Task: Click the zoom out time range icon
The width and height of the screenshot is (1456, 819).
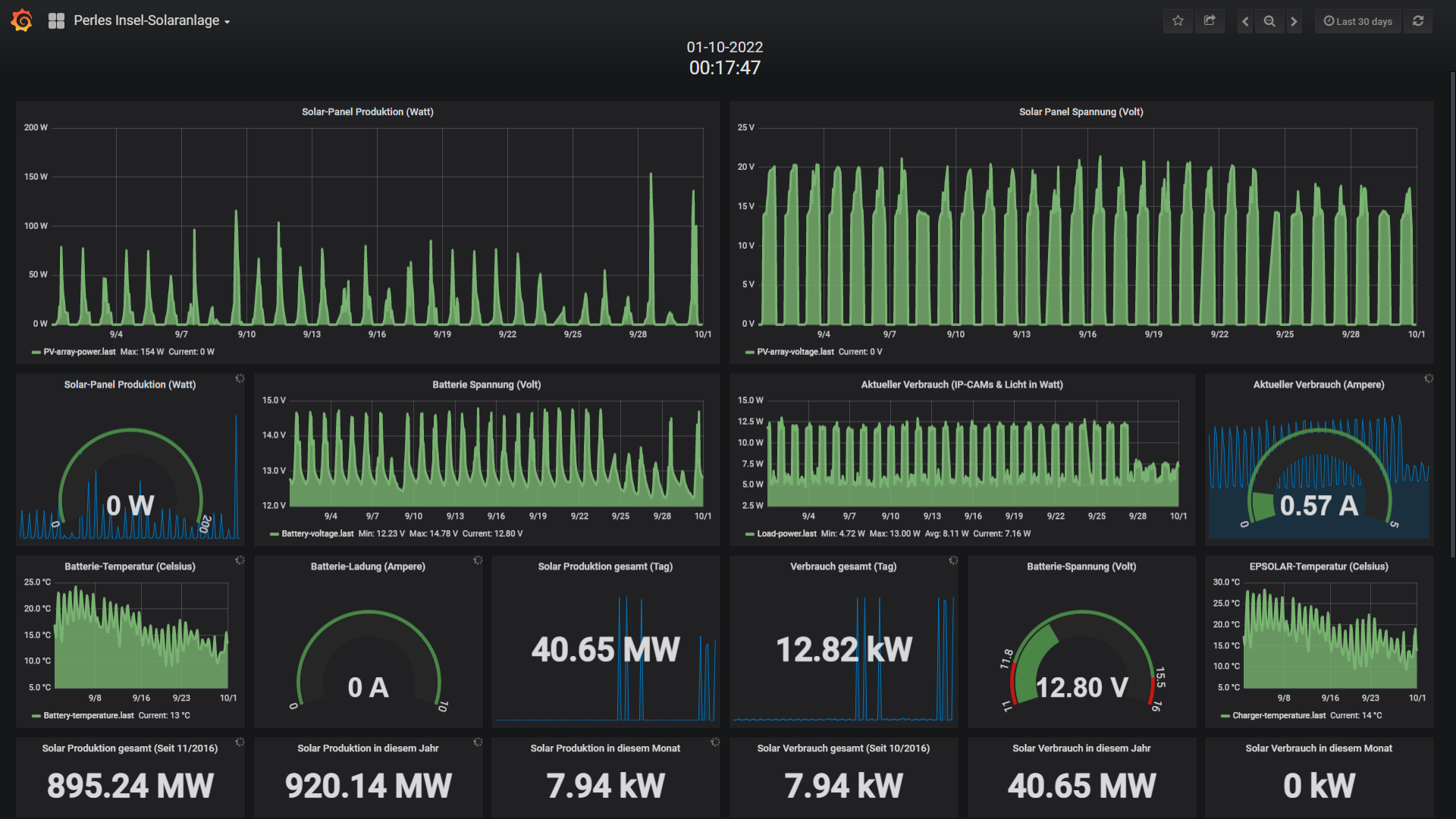Action: 1269,21
